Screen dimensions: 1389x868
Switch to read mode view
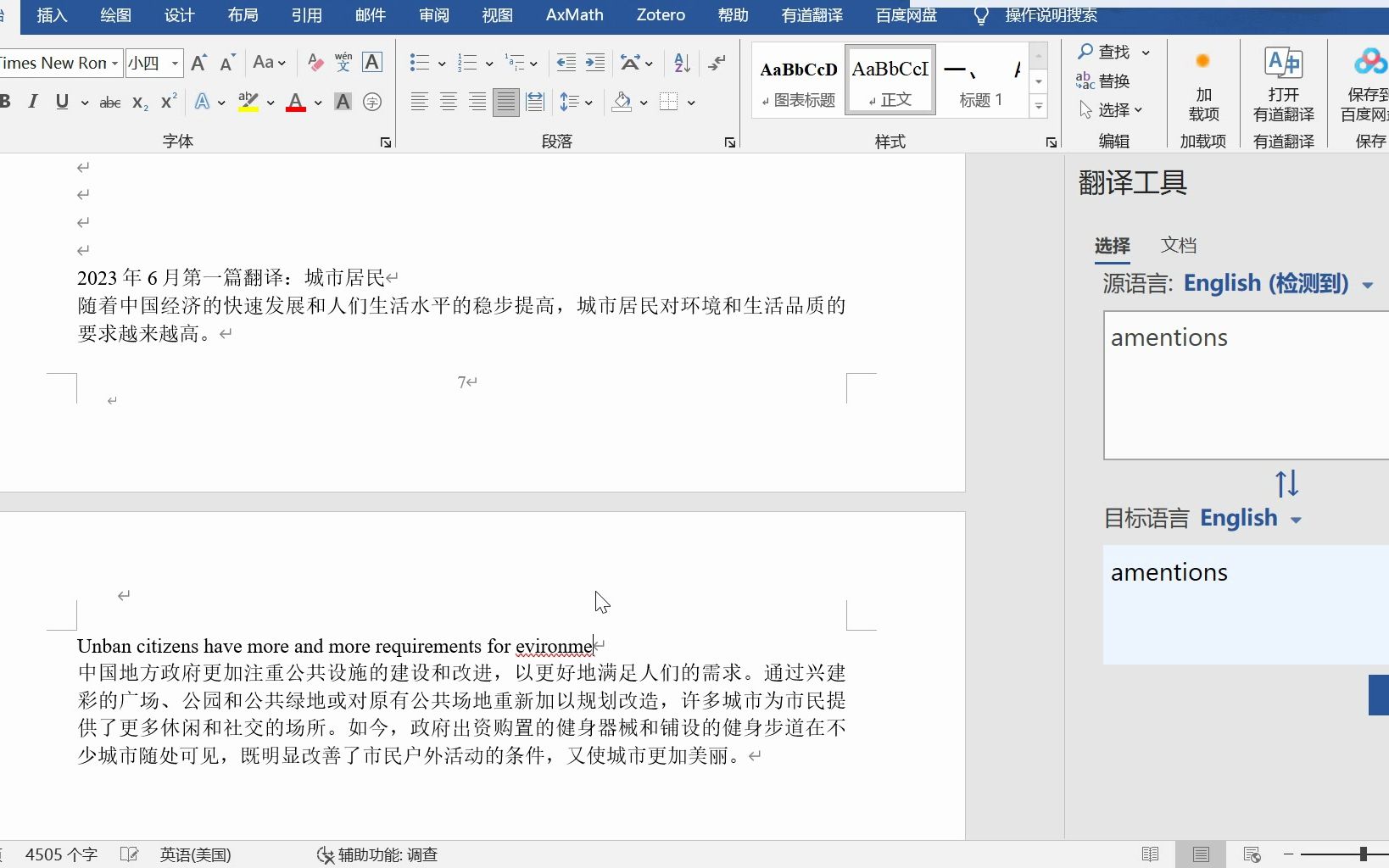point(1151,854)
